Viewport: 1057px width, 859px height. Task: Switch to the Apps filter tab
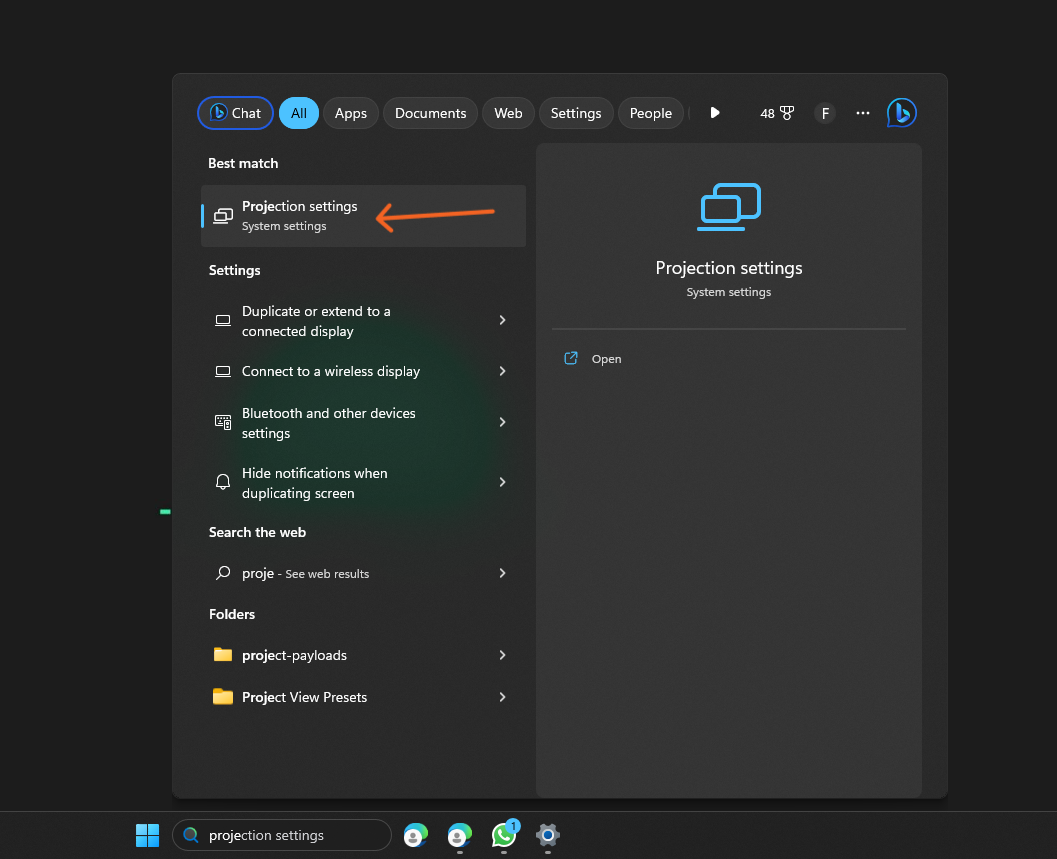point(350,113)
